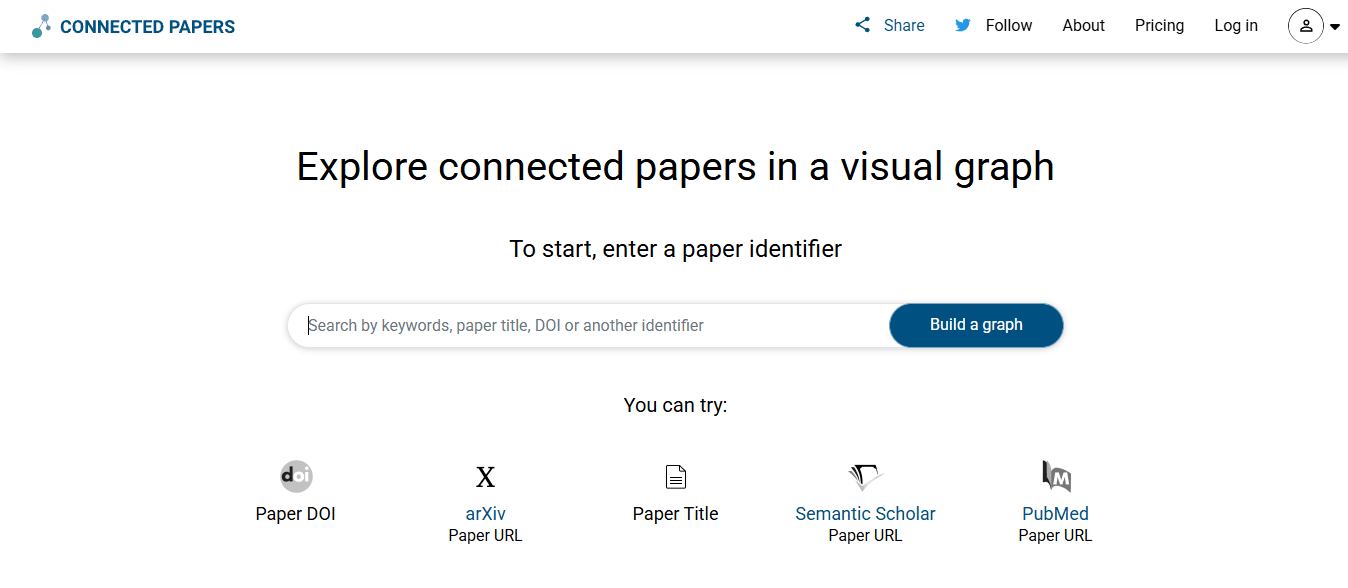Click the Build a graph button
The width and height of the screenshot is (1348, 588).
(x=975, y=325)
